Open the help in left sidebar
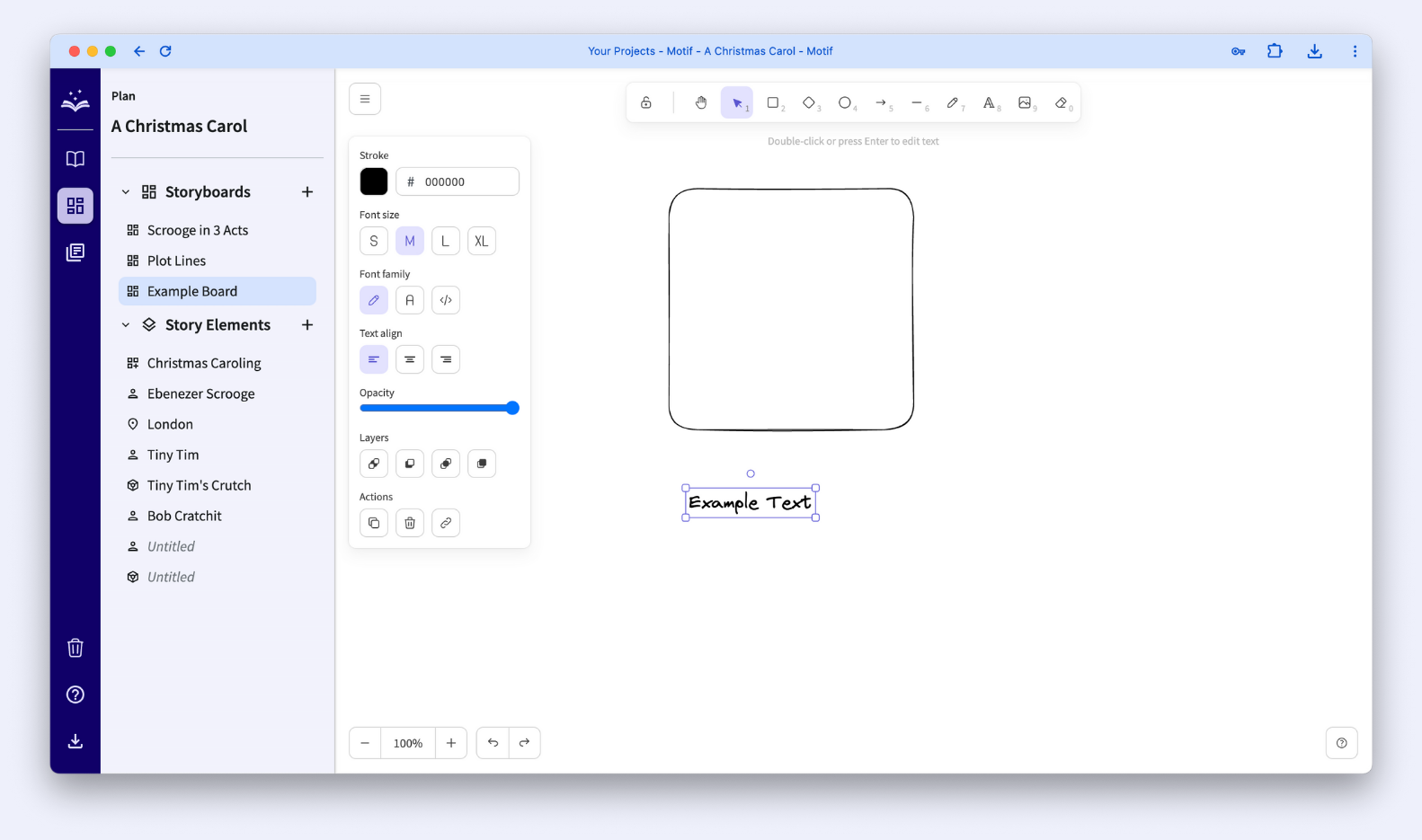1422x840 pixels. coord(76,694)
